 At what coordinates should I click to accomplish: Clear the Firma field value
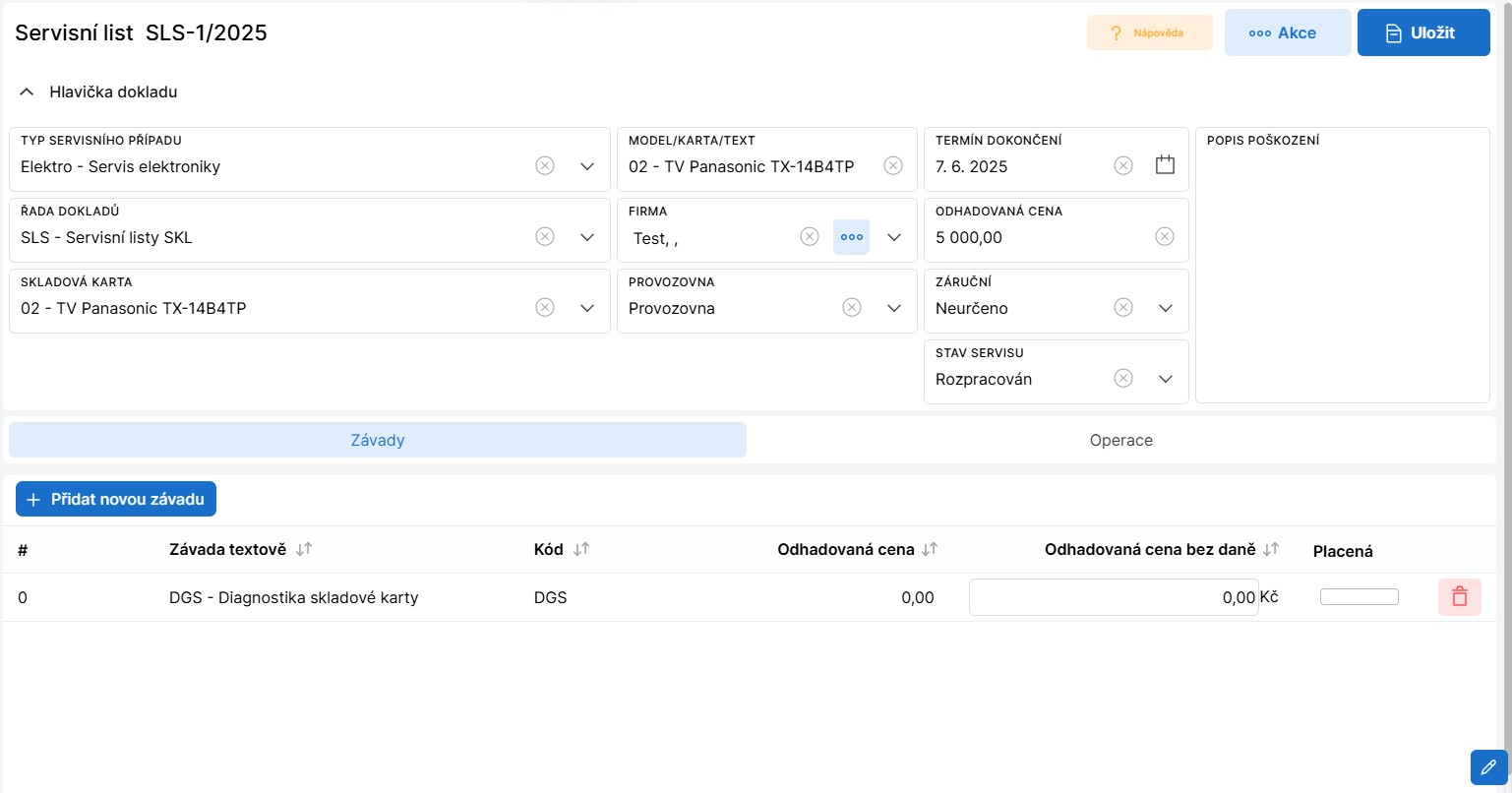point(810,236)
